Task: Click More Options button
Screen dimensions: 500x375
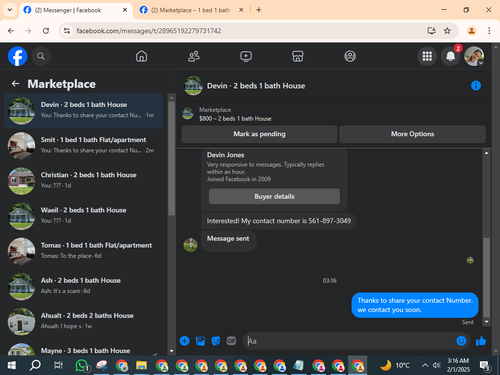Action: (x=412, y=134)
